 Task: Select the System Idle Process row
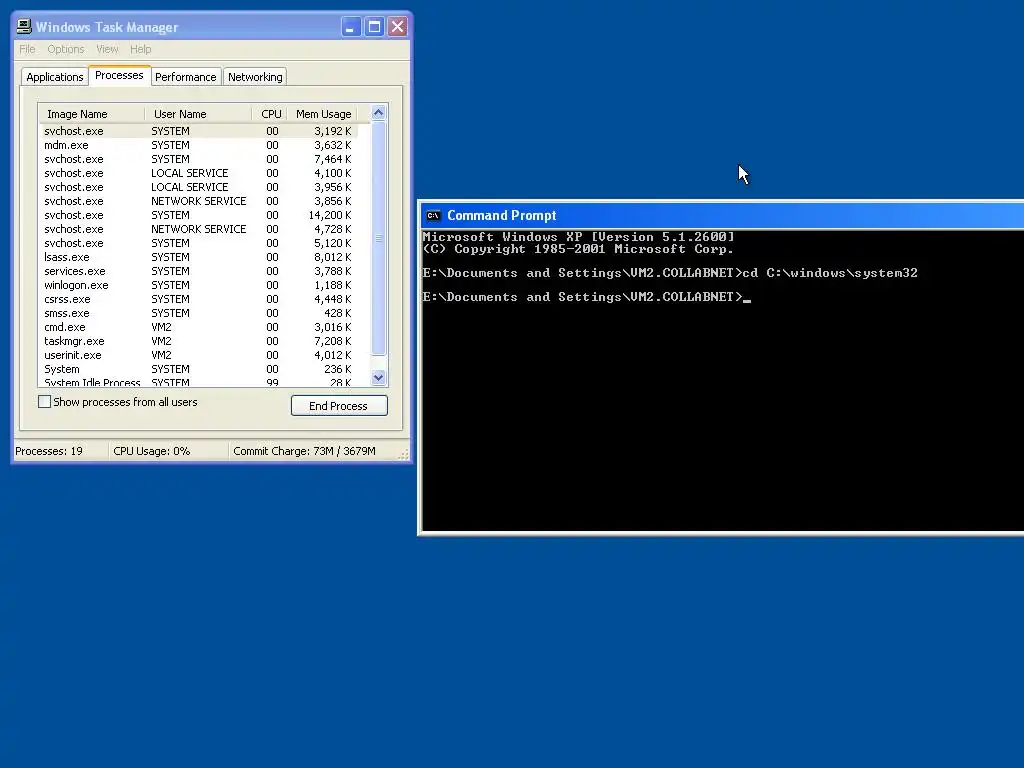click(x=199, y=382)
